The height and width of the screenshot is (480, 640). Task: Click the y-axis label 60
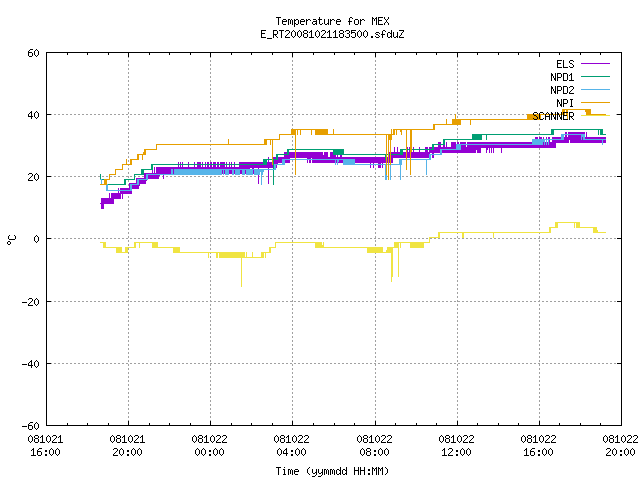pyautogui.click(x=33, y=53)
